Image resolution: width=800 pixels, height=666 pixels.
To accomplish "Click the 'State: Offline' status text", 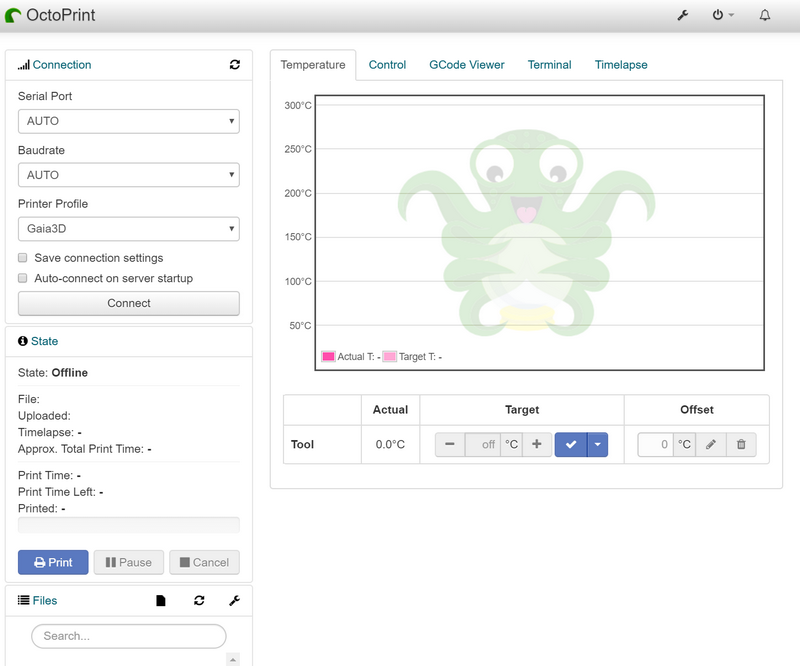I will coord(53,373).
